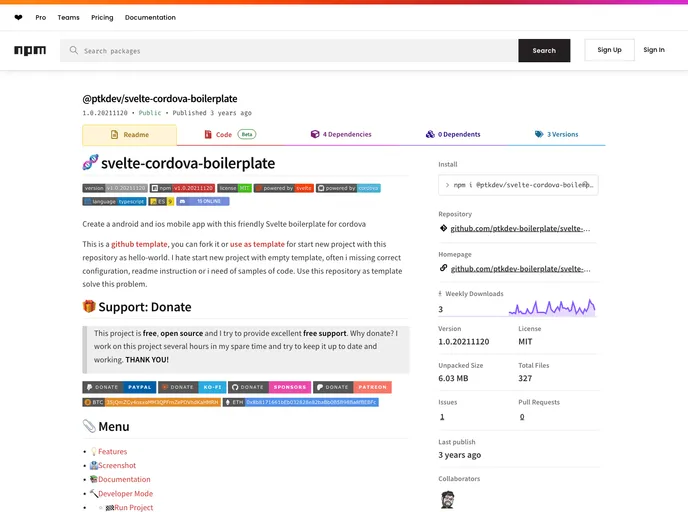The image size is (688, 512).
Task: Click the powered by cordova badge
Action: click(x=348, y=188)
